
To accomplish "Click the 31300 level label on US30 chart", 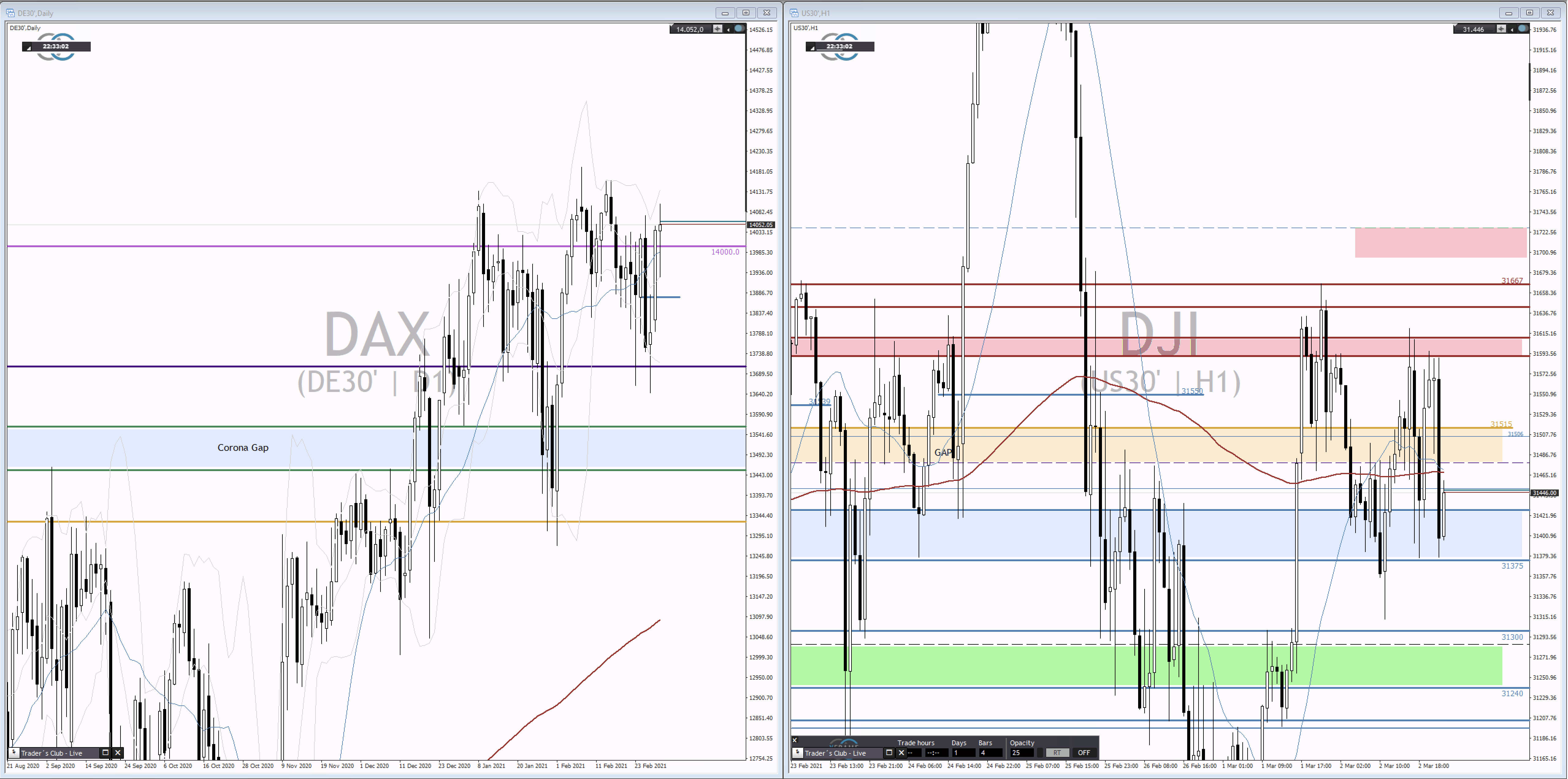I will tap(1512, 637).
